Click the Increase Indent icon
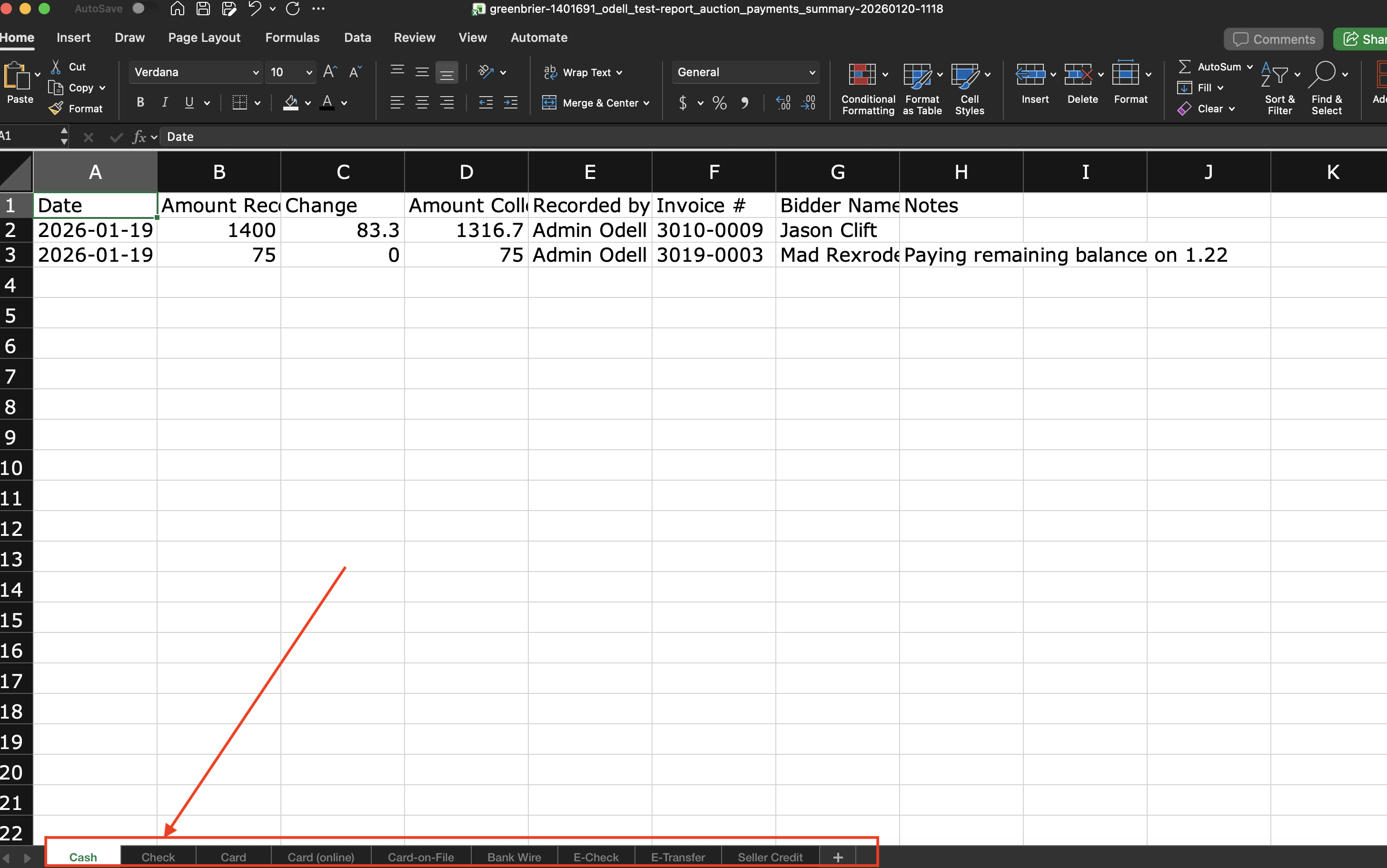Viewport: 1387px width, 868px height. [x=510, y=103]
